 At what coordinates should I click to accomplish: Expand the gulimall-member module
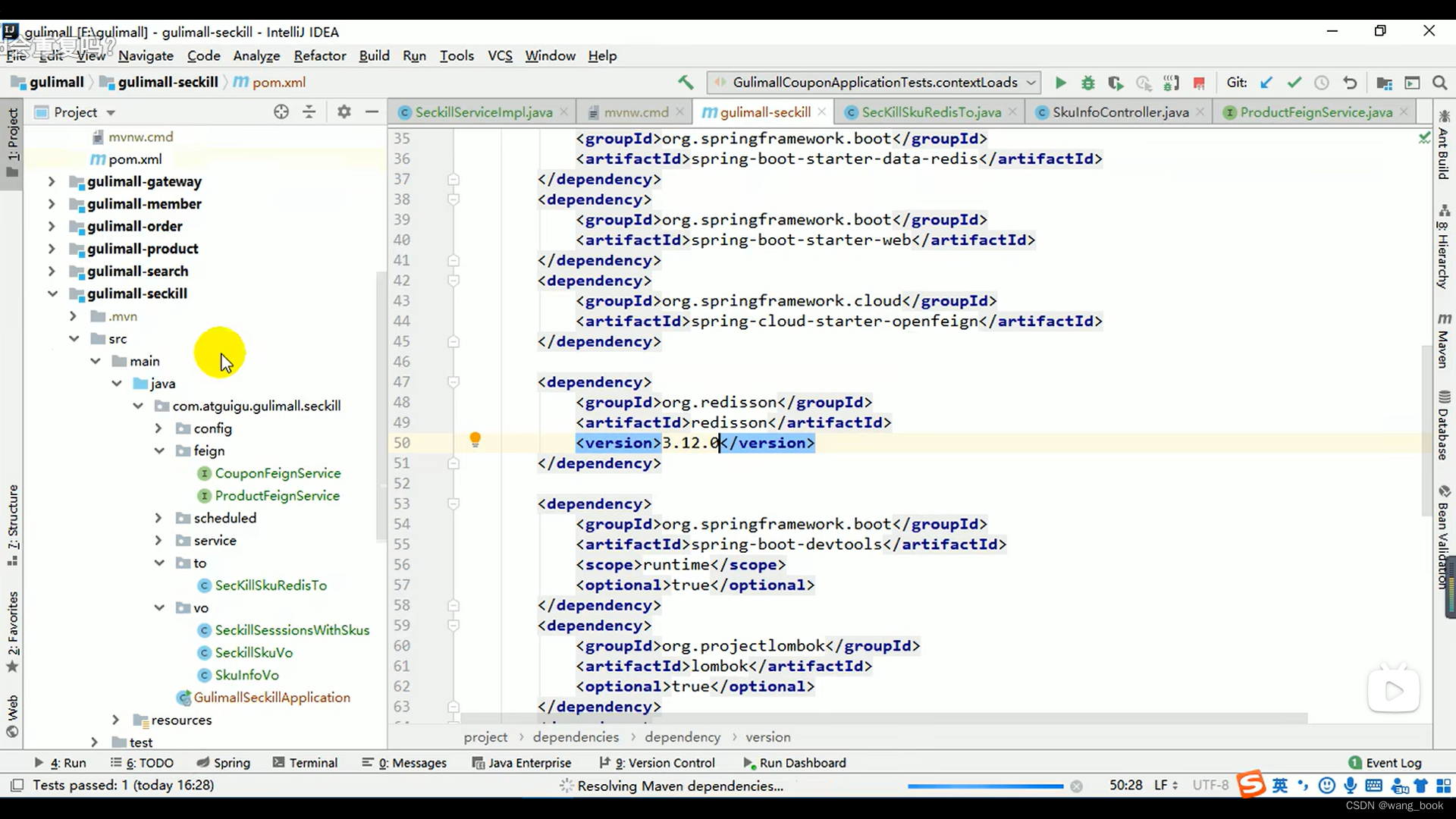coord(52,204)
